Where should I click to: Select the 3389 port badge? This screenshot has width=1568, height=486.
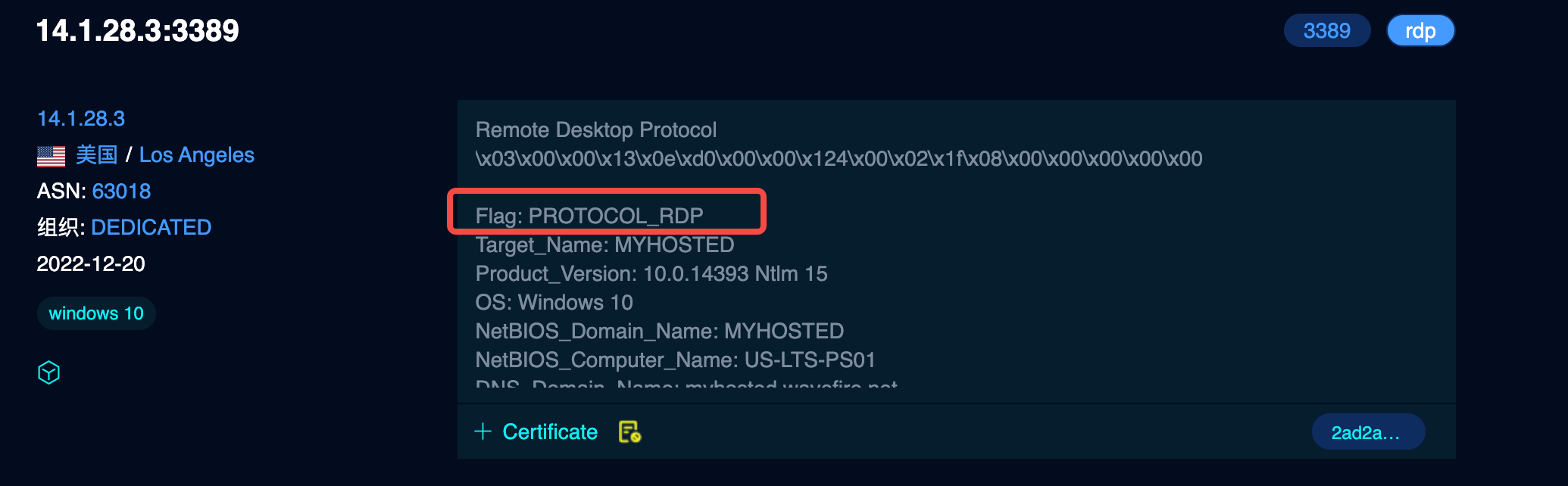[x=1326, y=30]
